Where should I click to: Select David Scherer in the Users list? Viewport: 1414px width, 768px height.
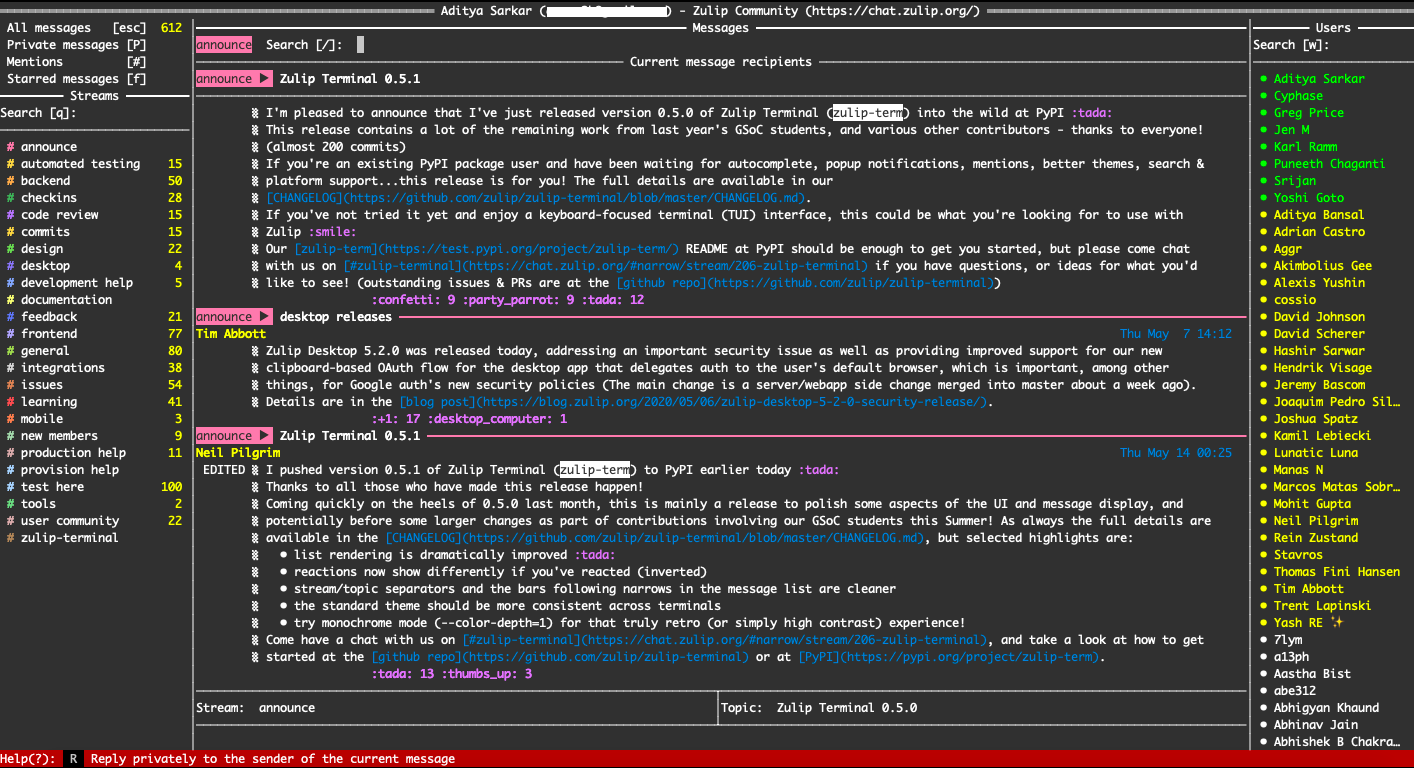tap(1319, 334)
